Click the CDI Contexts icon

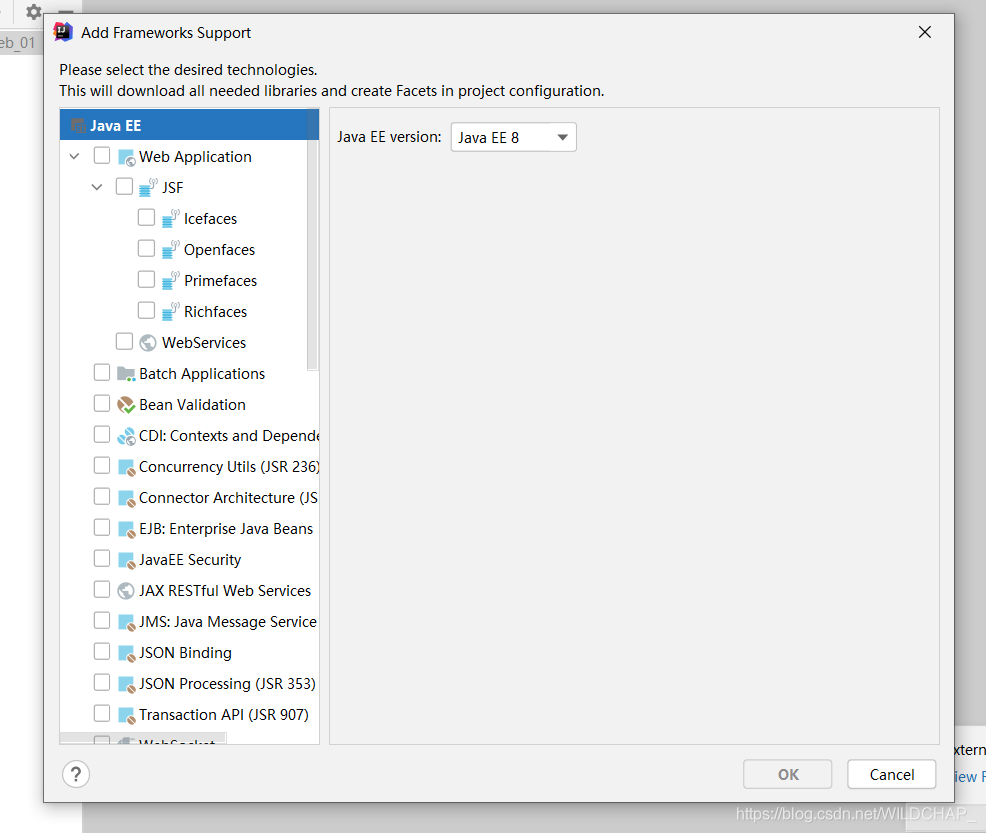[x=126, y=436]
